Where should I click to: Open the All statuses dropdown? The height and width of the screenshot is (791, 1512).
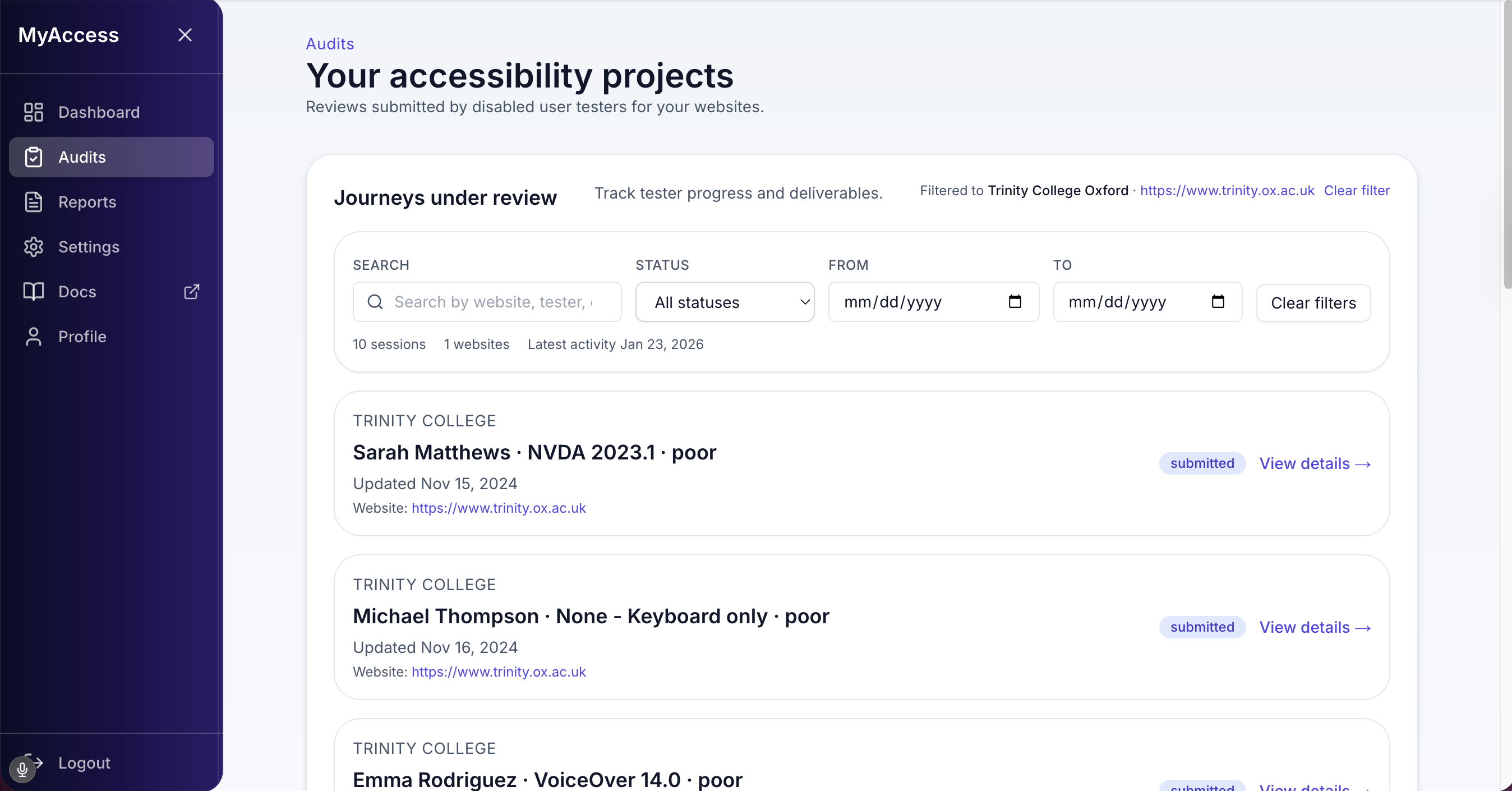tap(724, 302)
